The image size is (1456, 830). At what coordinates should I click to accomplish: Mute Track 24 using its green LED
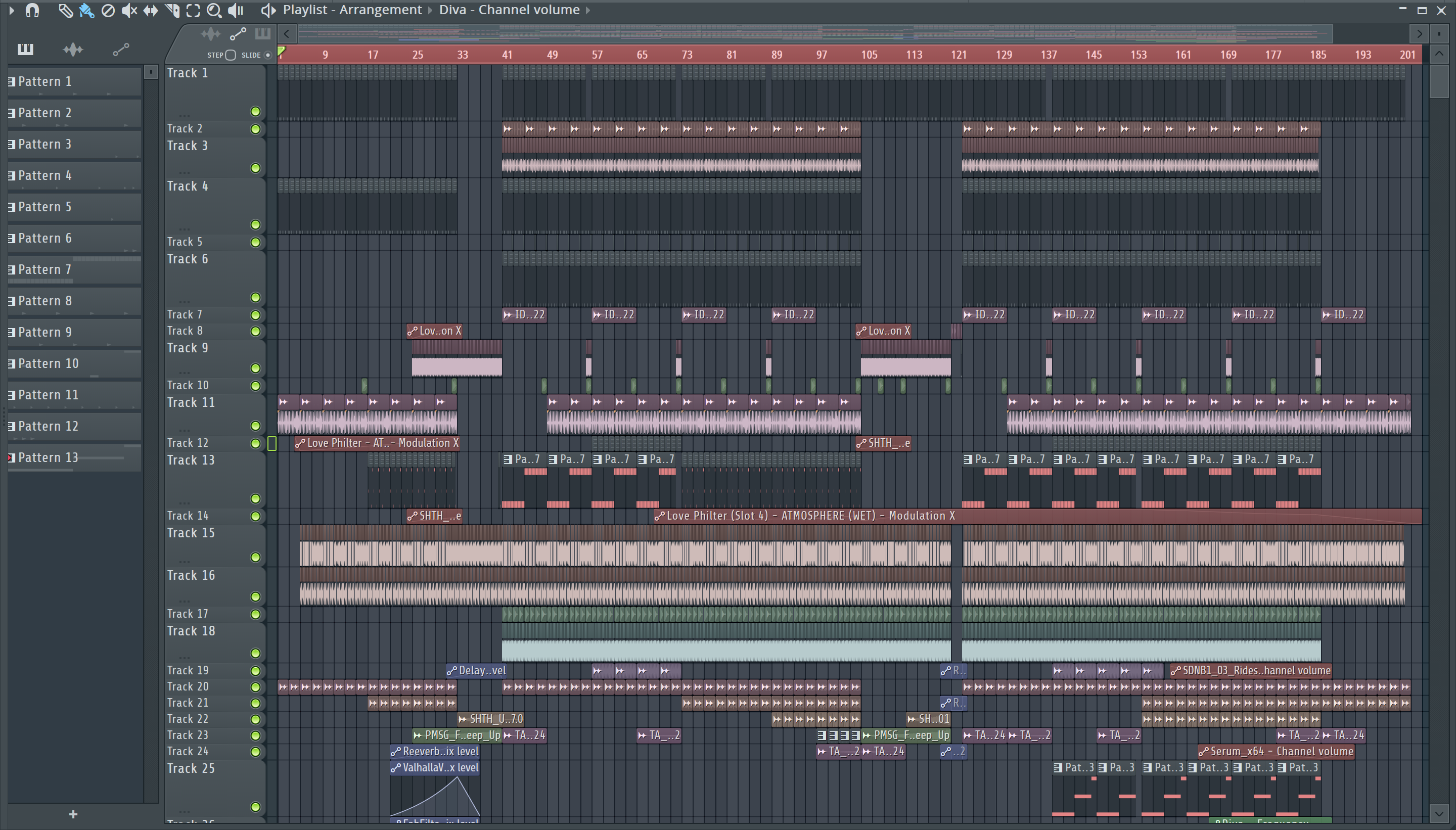(x=255, y=751)
